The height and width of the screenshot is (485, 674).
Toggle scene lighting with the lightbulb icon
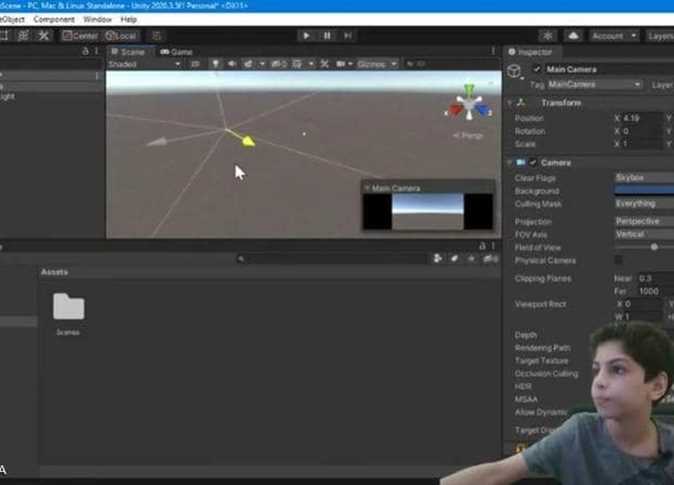[215, 64]
